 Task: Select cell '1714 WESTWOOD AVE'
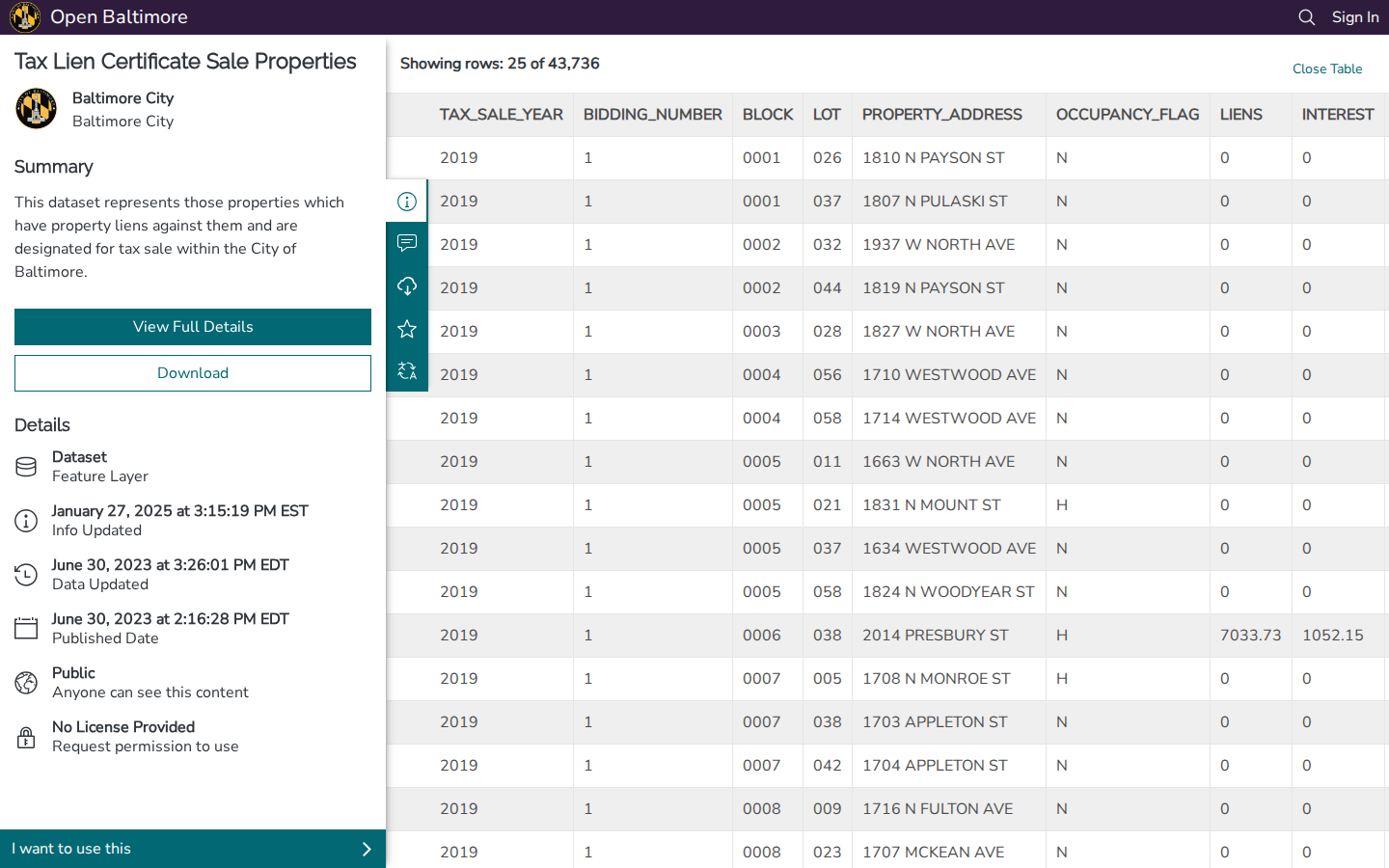point(949,419)
